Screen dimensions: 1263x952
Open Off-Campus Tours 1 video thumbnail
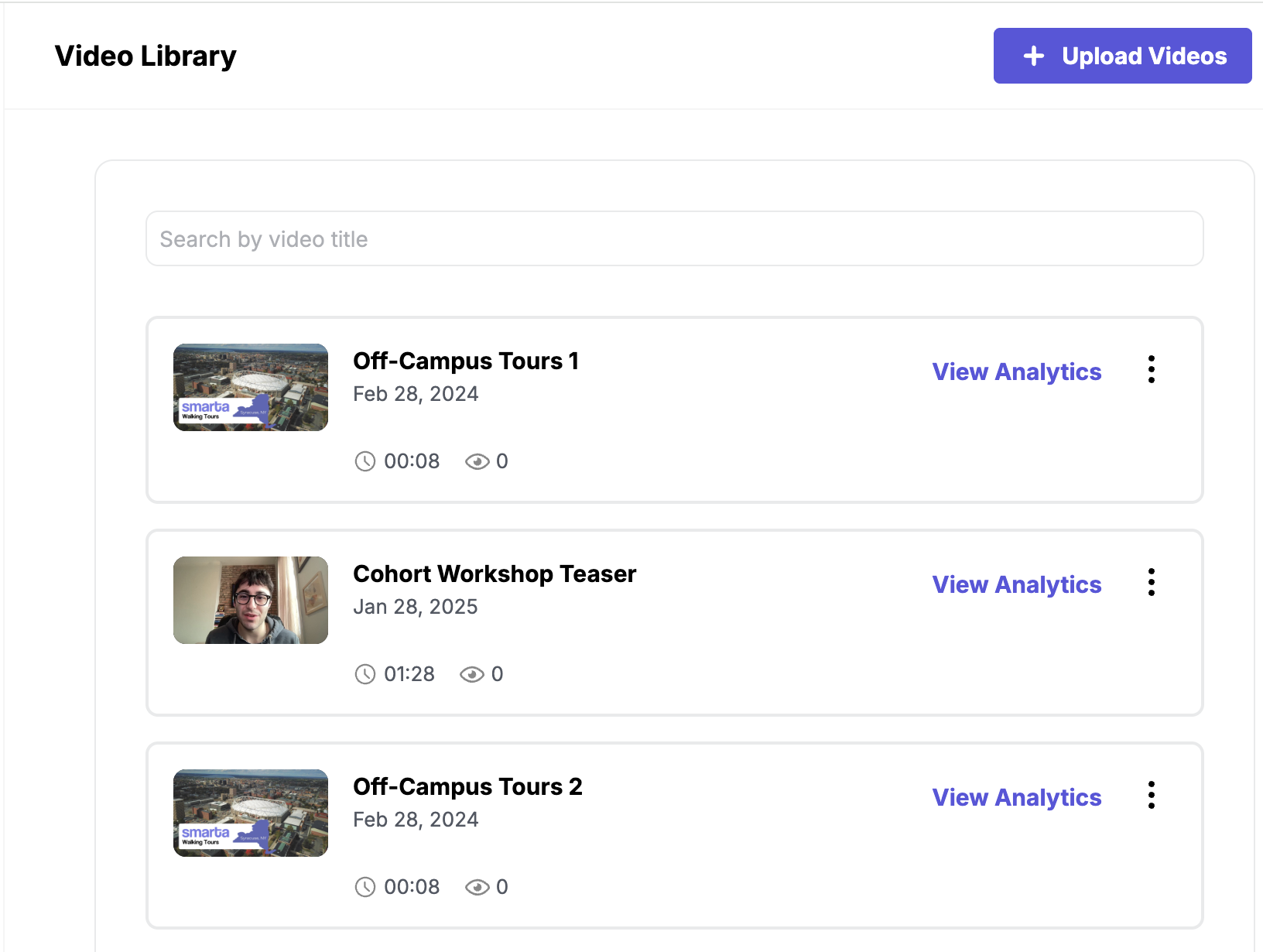251,388
